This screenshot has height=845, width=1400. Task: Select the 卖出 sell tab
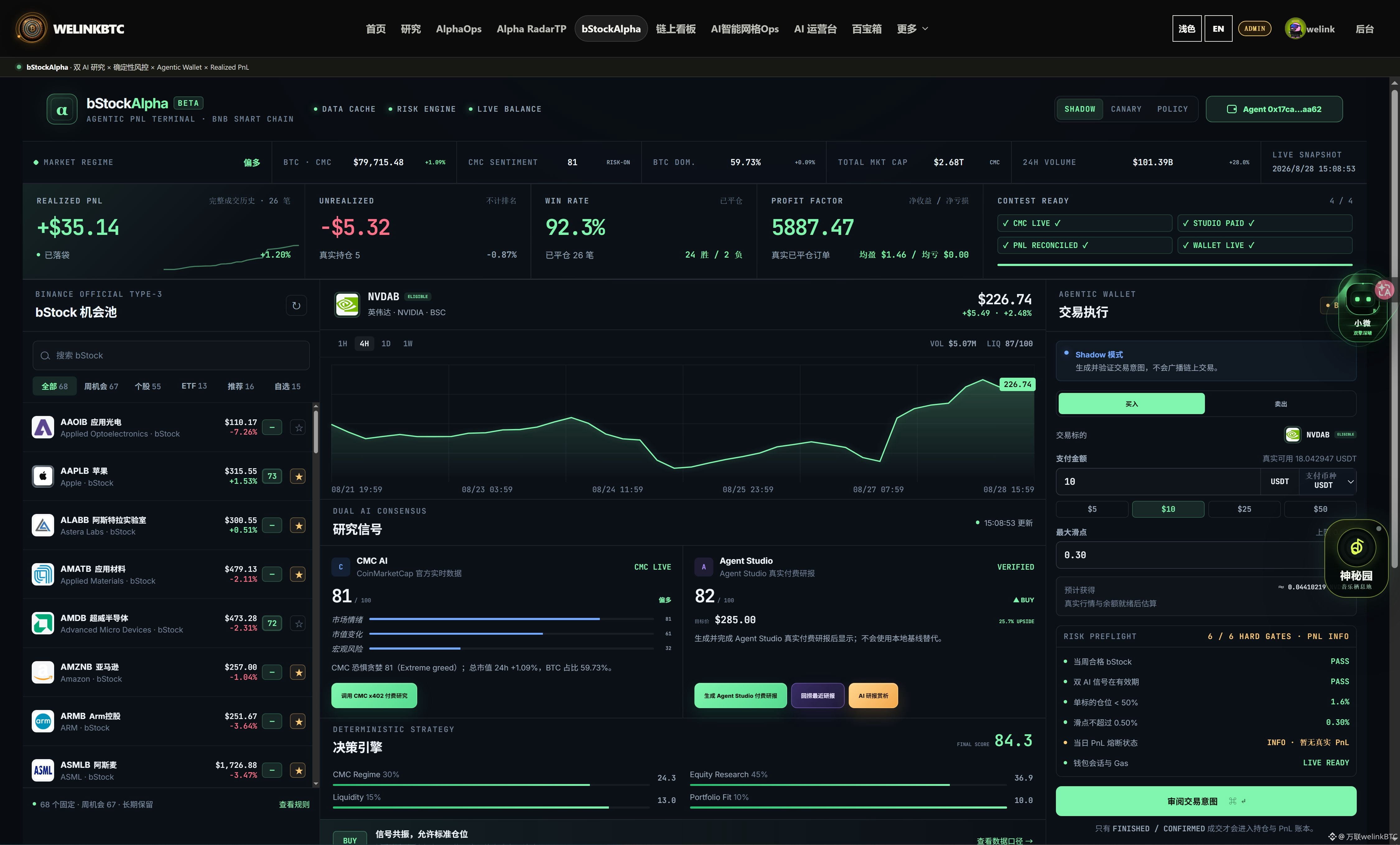[1281, 404]
